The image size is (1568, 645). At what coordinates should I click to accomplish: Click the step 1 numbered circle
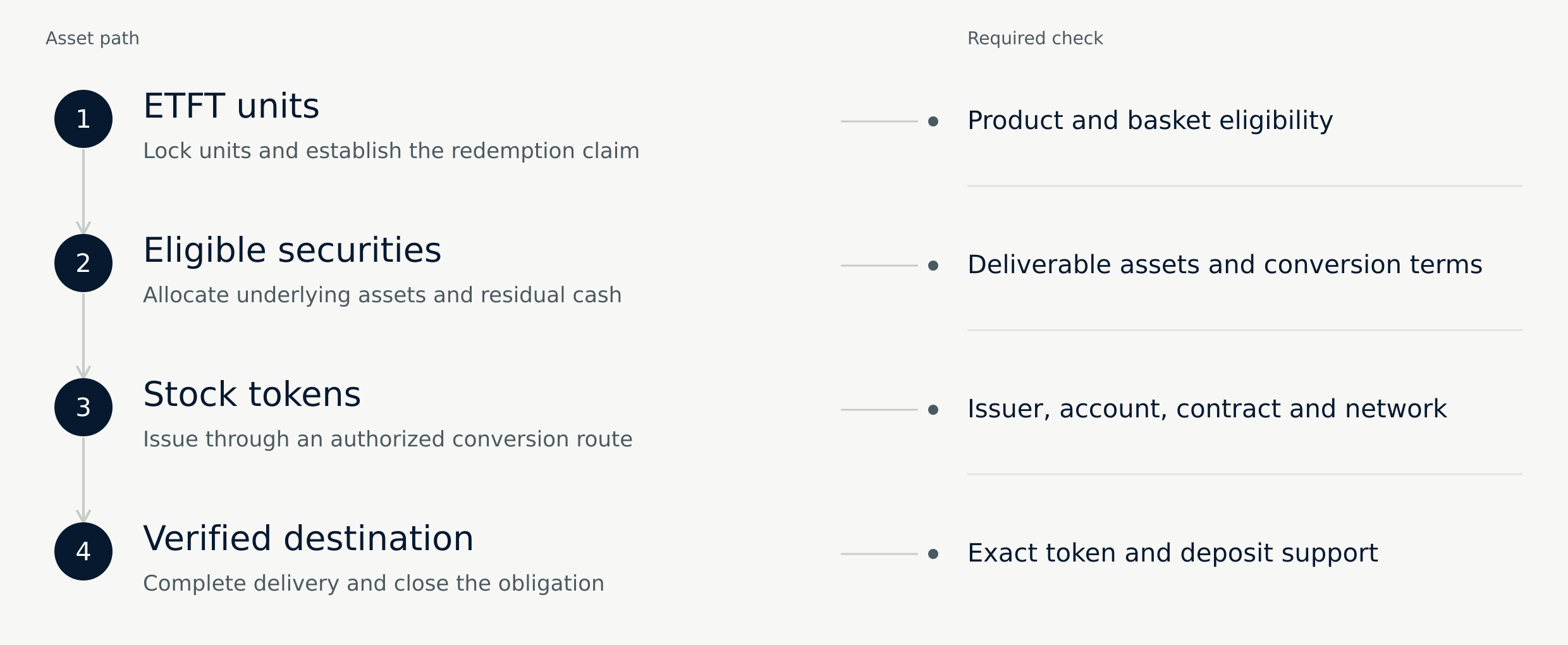(x=83, y=119)
